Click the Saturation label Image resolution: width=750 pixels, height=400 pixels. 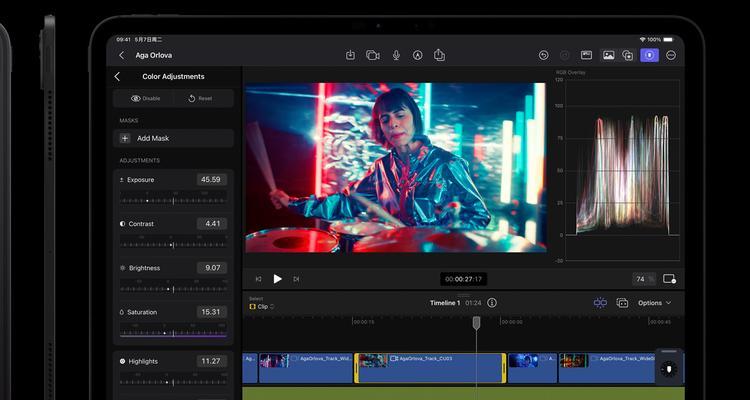tap(142, 312)
